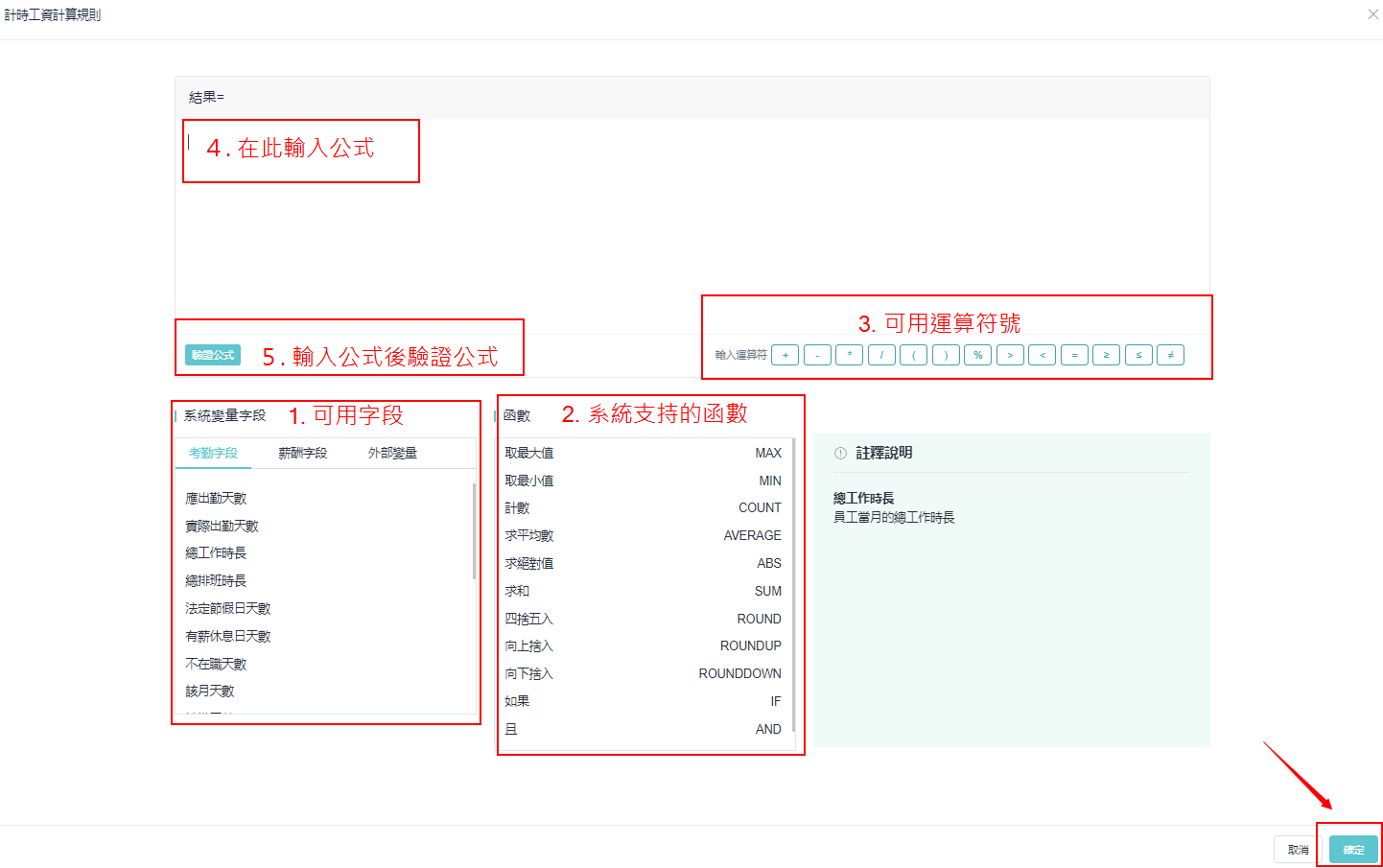This screenshot has width=1383, height=868.
Task: Insert the left parenthesis operator
Action: [913, 355]
